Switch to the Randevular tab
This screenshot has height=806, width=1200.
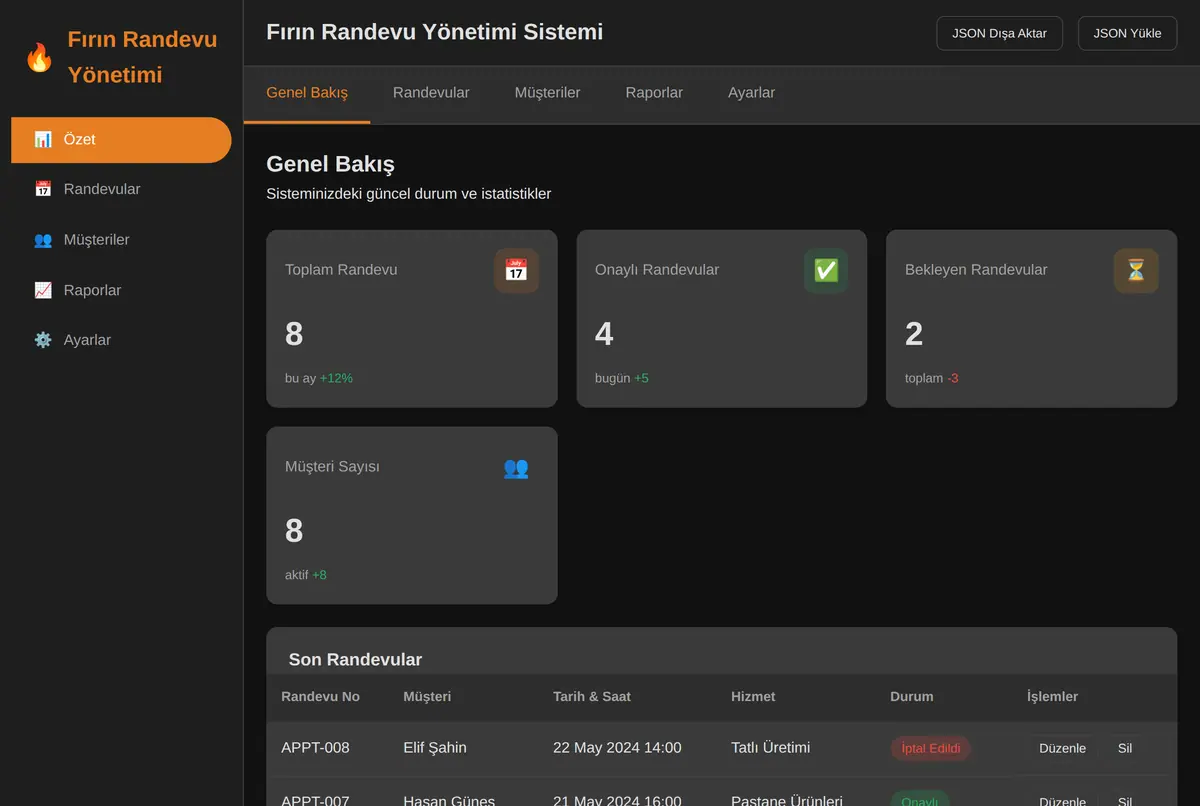click(431, 93)
